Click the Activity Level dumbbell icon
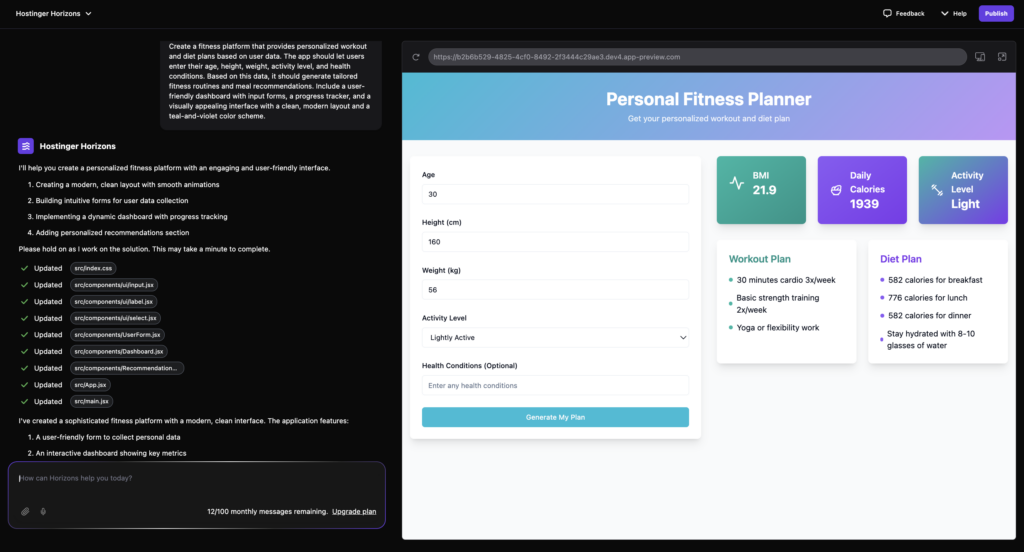The height and width of the screenshot is (552, 1024). click(x=937, y=189)
